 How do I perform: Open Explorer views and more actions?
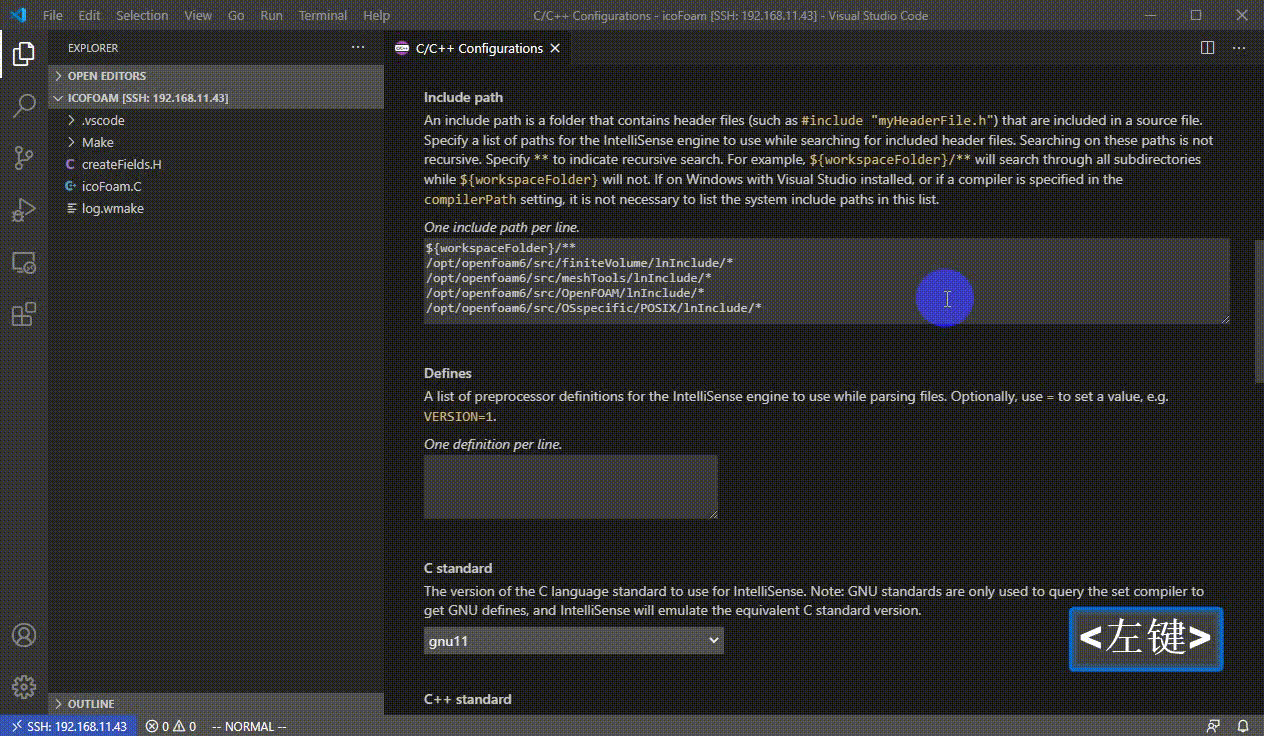click(x=358, y=48)
